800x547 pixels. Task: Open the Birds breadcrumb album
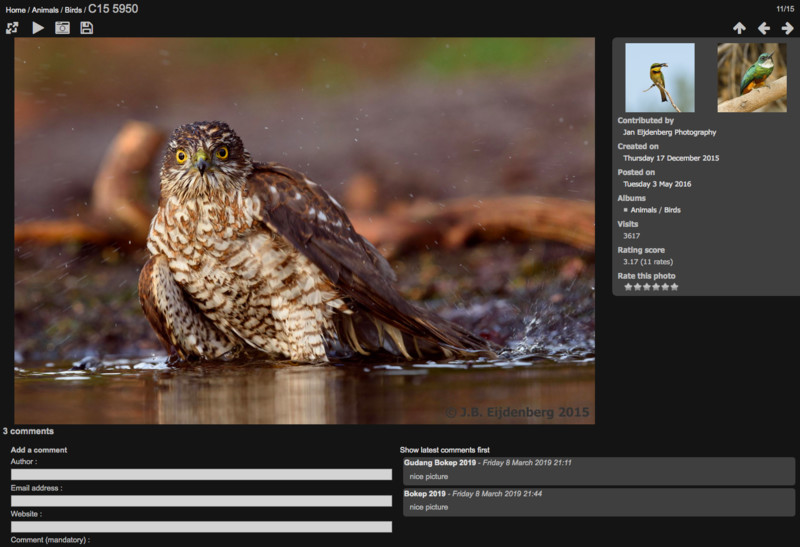click(73, 10)
